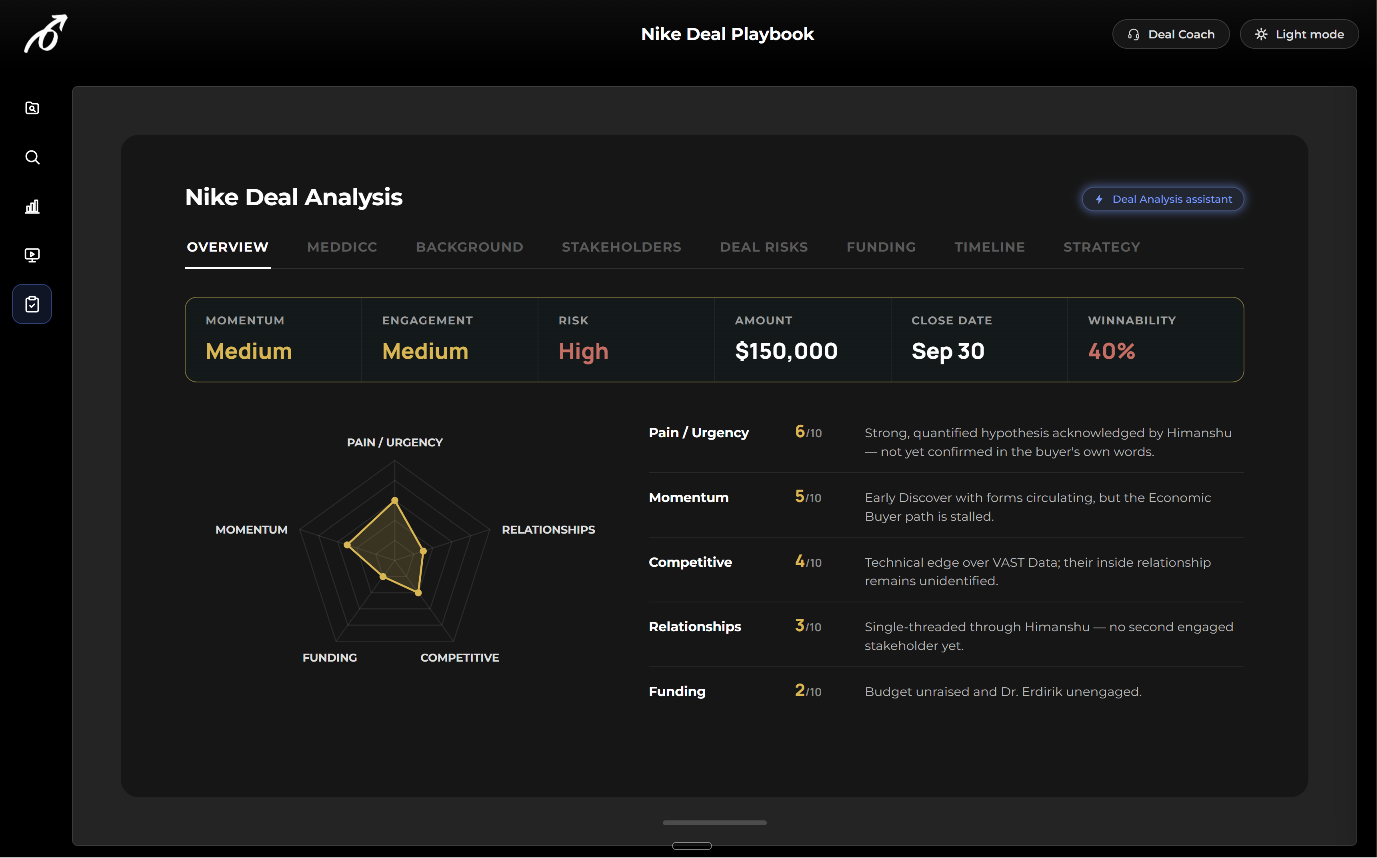Switch to the TIMELINE tab
Viewport: 1377px width, 858px height.
coord(989,247)
